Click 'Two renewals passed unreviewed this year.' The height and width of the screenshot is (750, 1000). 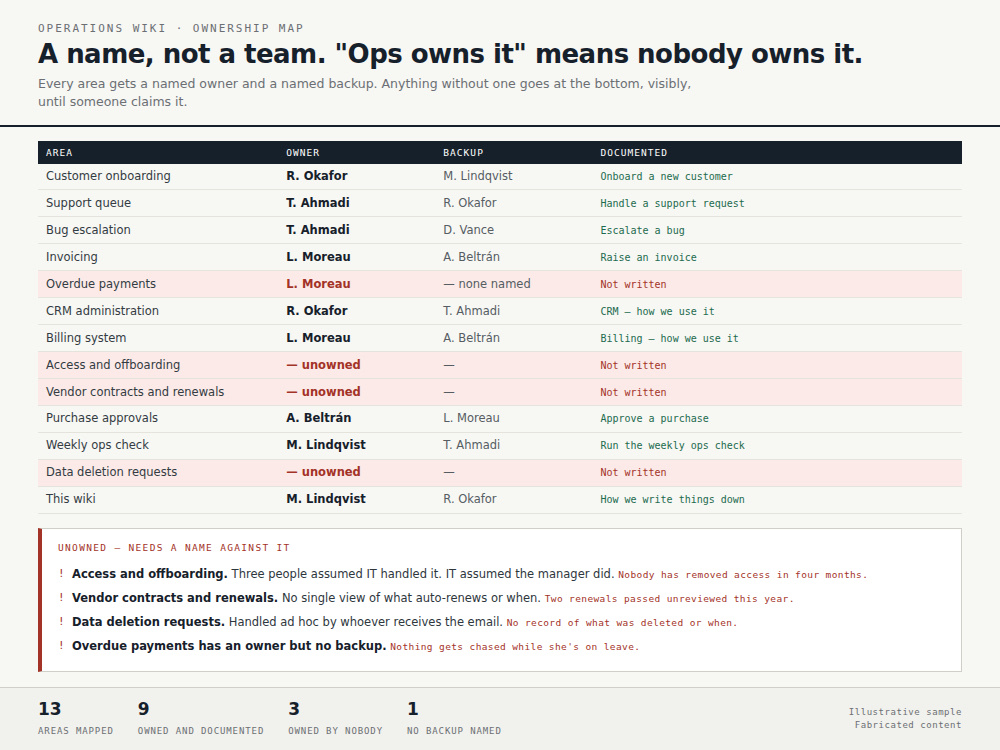pyautogui.click(x=669, y=599)
